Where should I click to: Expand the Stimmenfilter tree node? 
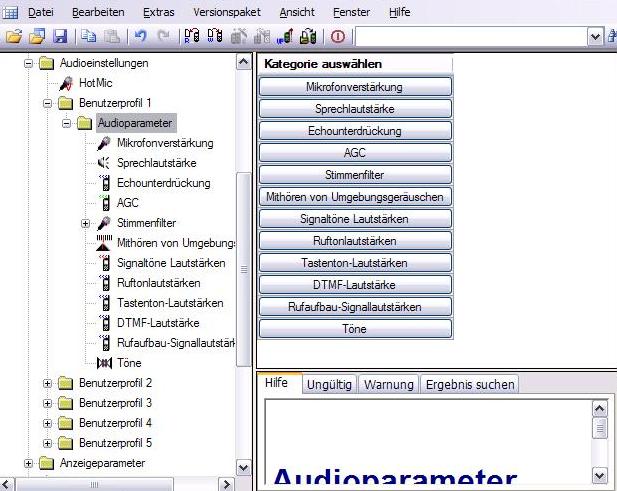(x=85, y=223)
